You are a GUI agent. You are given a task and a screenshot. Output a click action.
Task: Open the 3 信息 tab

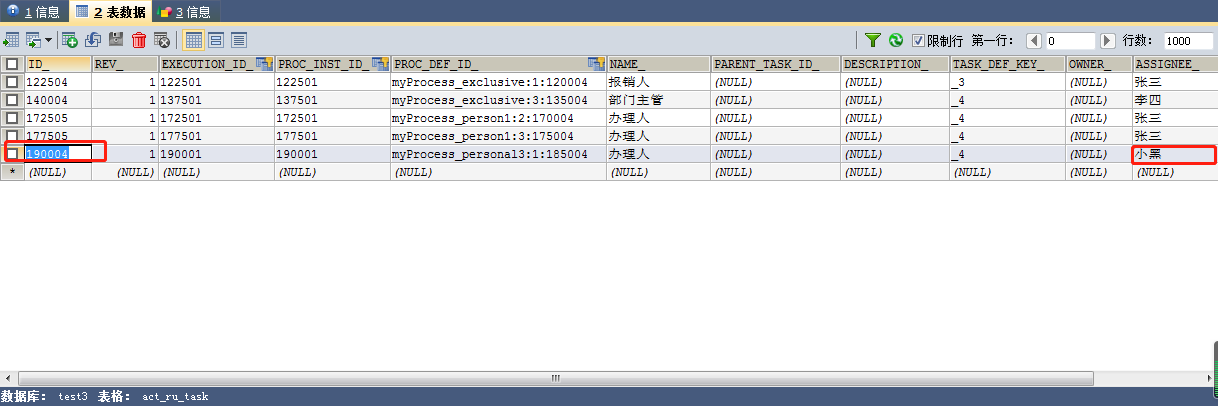185,12
